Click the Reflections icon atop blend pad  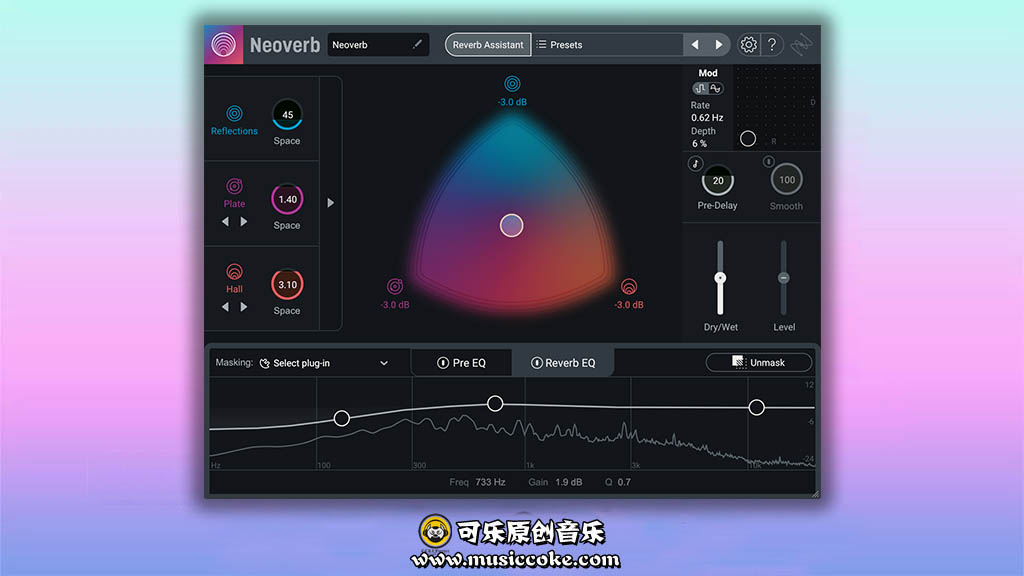click(512, 84)
